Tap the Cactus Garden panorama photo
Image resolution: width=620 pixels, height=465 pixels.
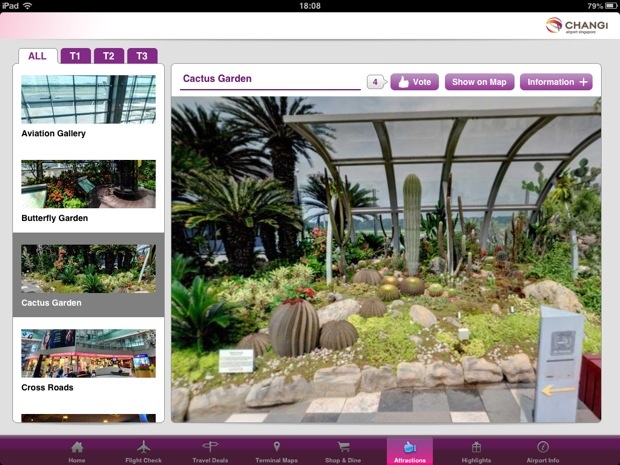386,260
